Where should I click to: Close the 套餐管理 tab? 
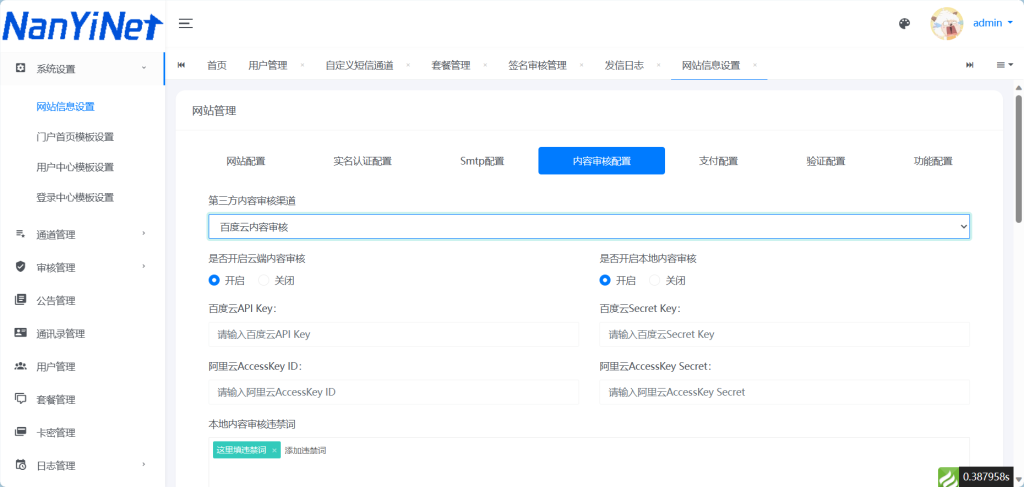485,65
